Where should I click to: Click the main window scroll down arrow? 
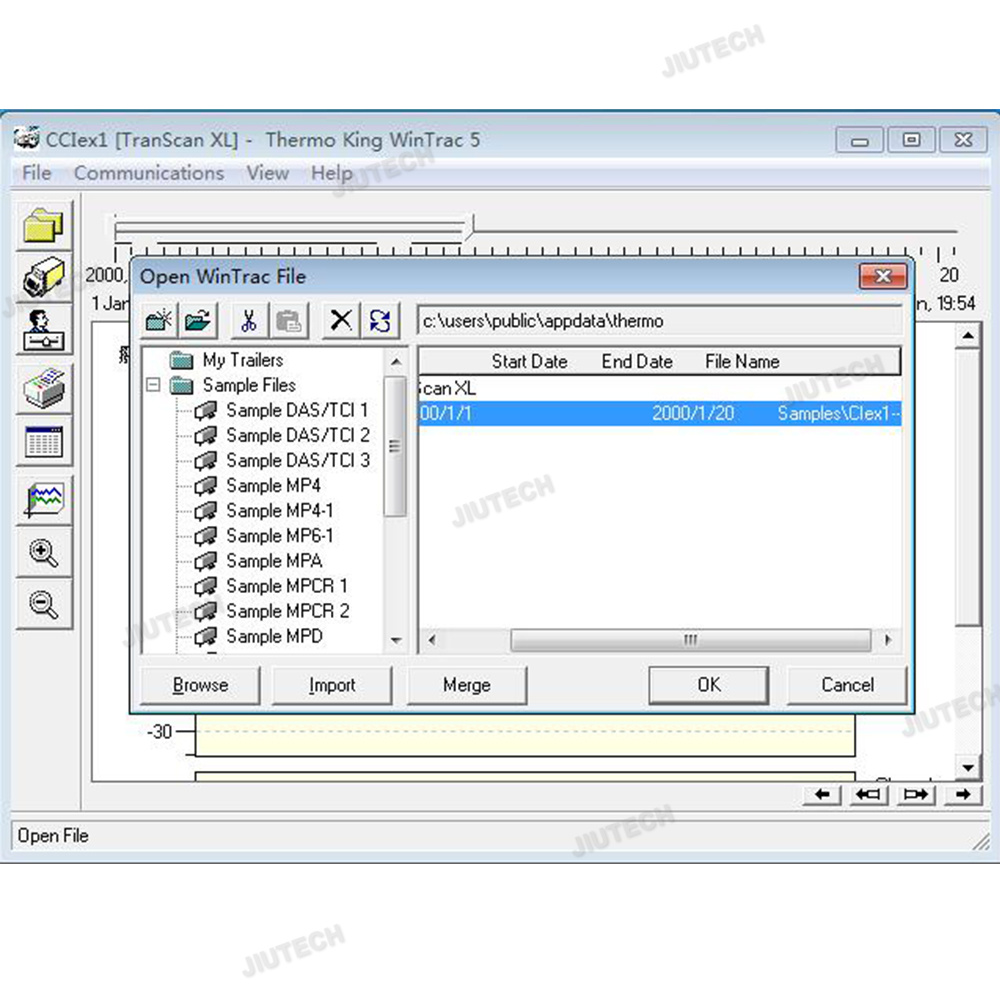click(968, 767)
